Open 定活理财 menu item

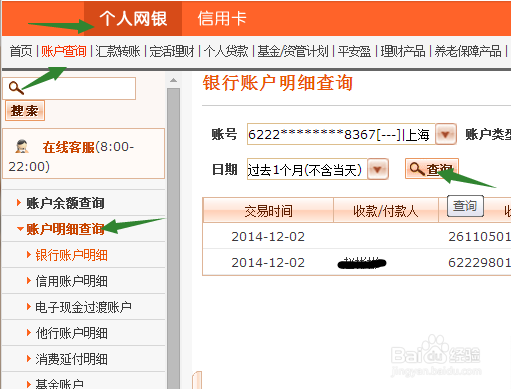point(172,51)
